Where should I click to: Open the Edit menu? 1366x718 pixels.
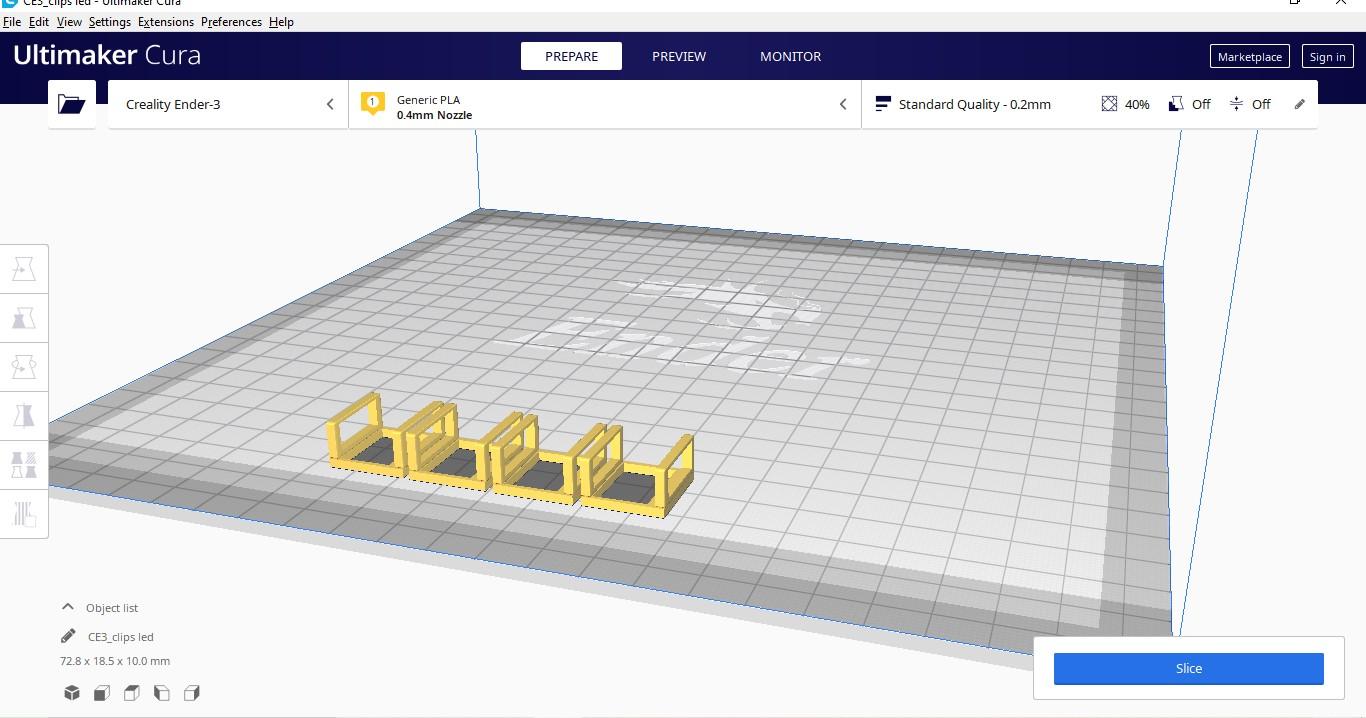coord(39,21)
